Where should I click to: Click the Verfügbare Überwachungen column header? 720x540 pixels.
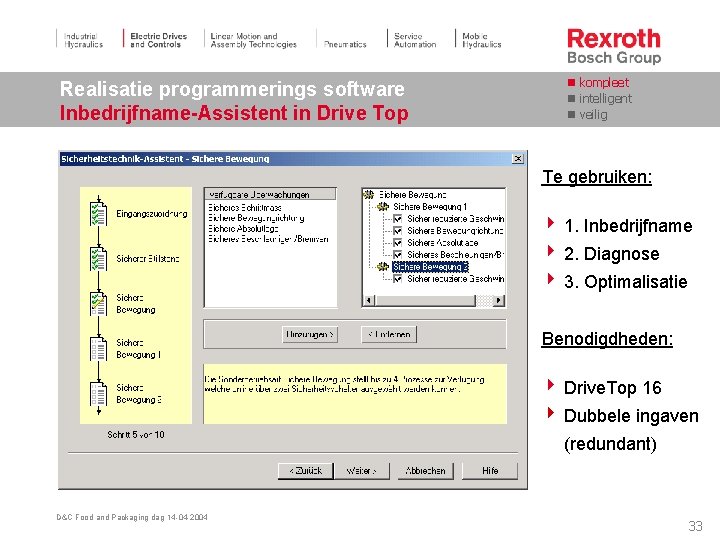(x=270, y=195)
